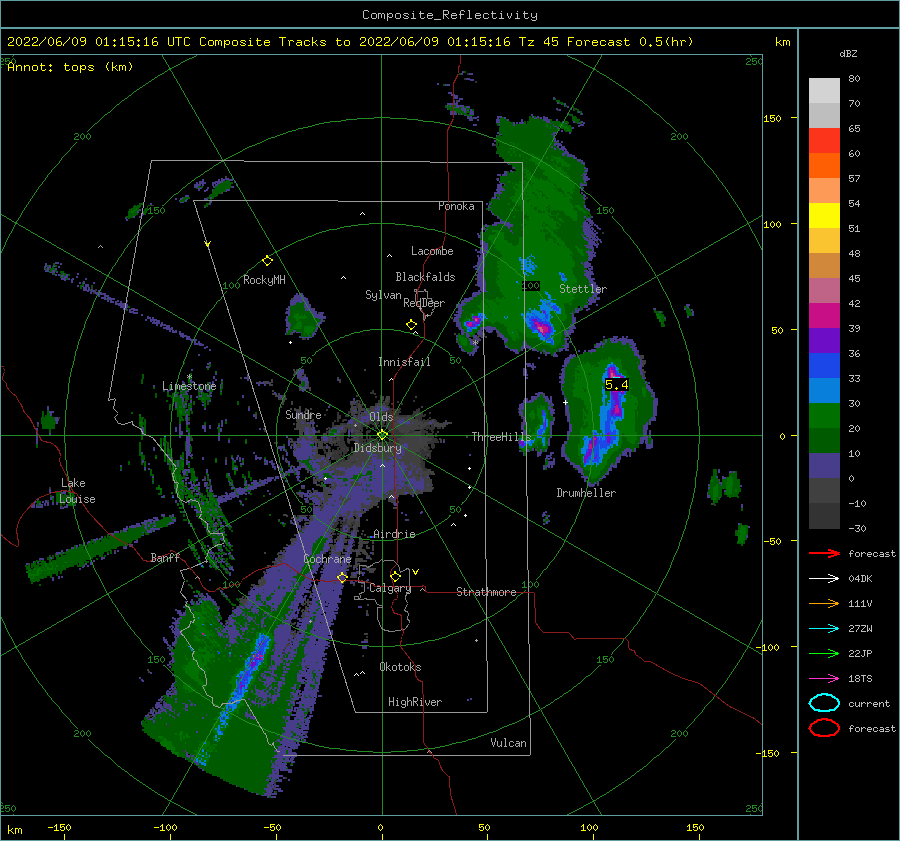Click the RockyMH label

coord(264,280)
